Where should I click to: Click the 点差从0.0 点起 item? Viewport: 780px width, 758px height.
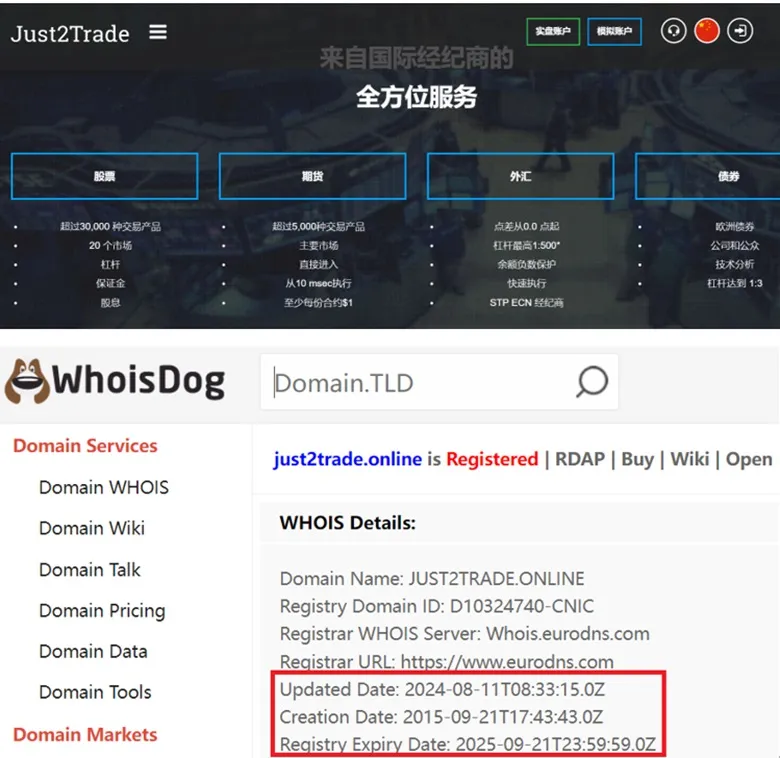click(x=526, y=227)
